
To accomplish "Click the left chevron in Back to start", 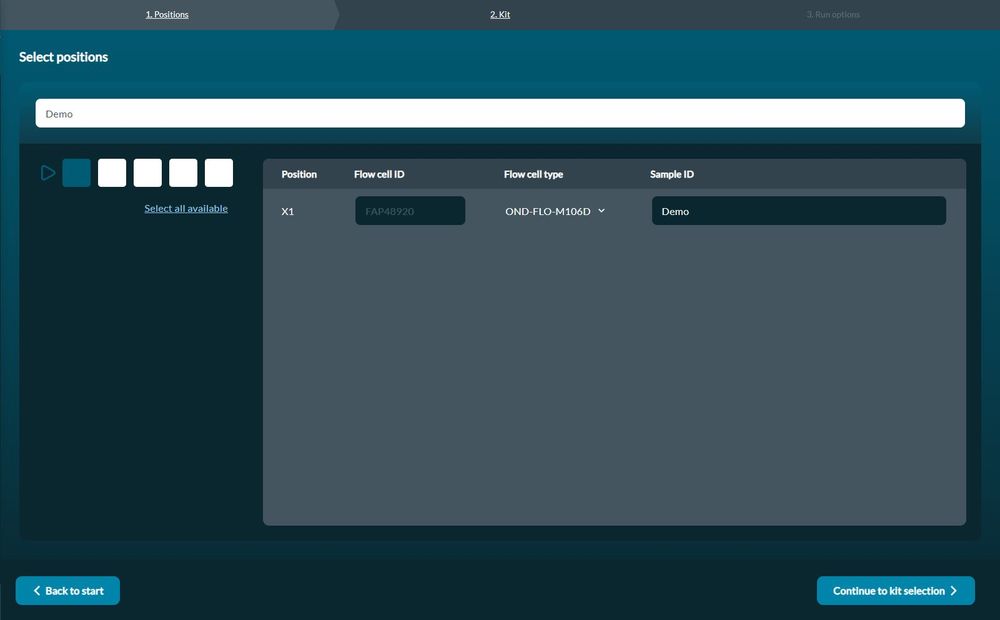I will click(36, 591).
